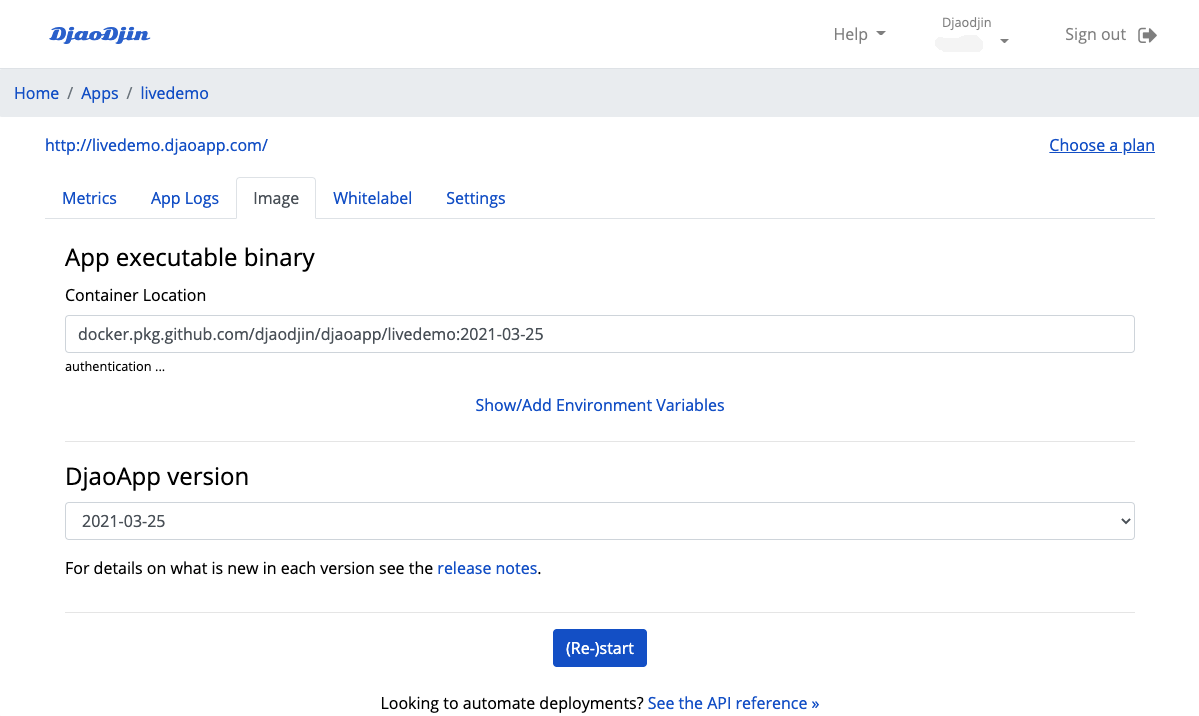Show/Add Environment Variables

tap(600, 405)
